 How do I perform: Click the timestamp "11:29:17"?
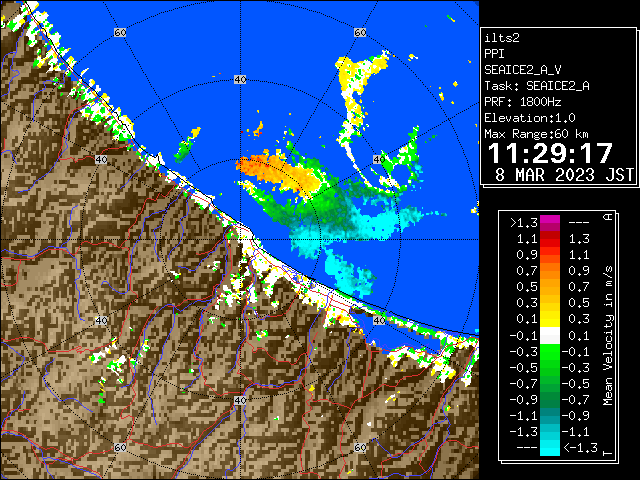click(x=550, y=153)
